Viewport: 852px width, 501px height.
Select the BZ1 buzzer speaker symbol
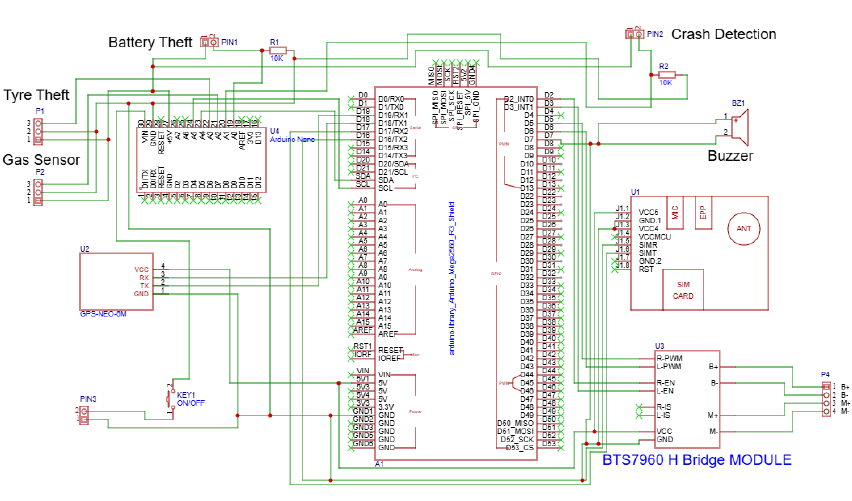pos(740,126)
